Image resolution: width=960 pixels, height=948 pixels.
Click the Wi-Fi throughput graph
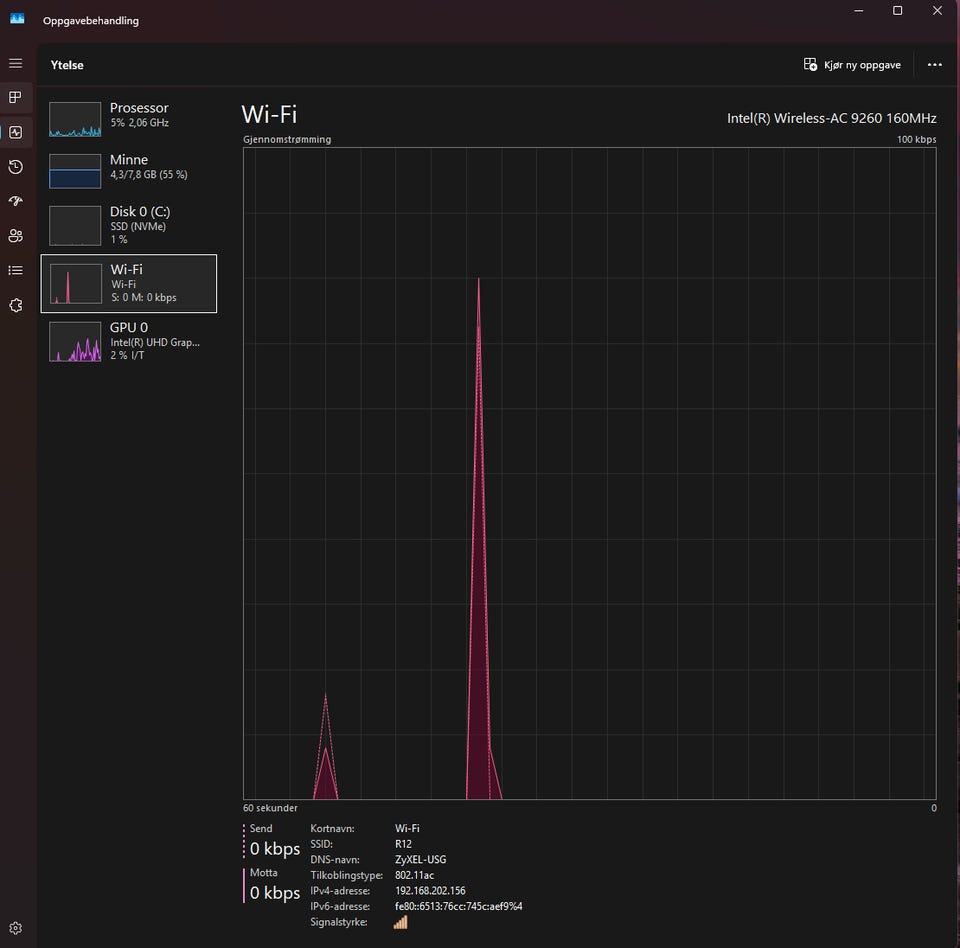tap(590, 473)
